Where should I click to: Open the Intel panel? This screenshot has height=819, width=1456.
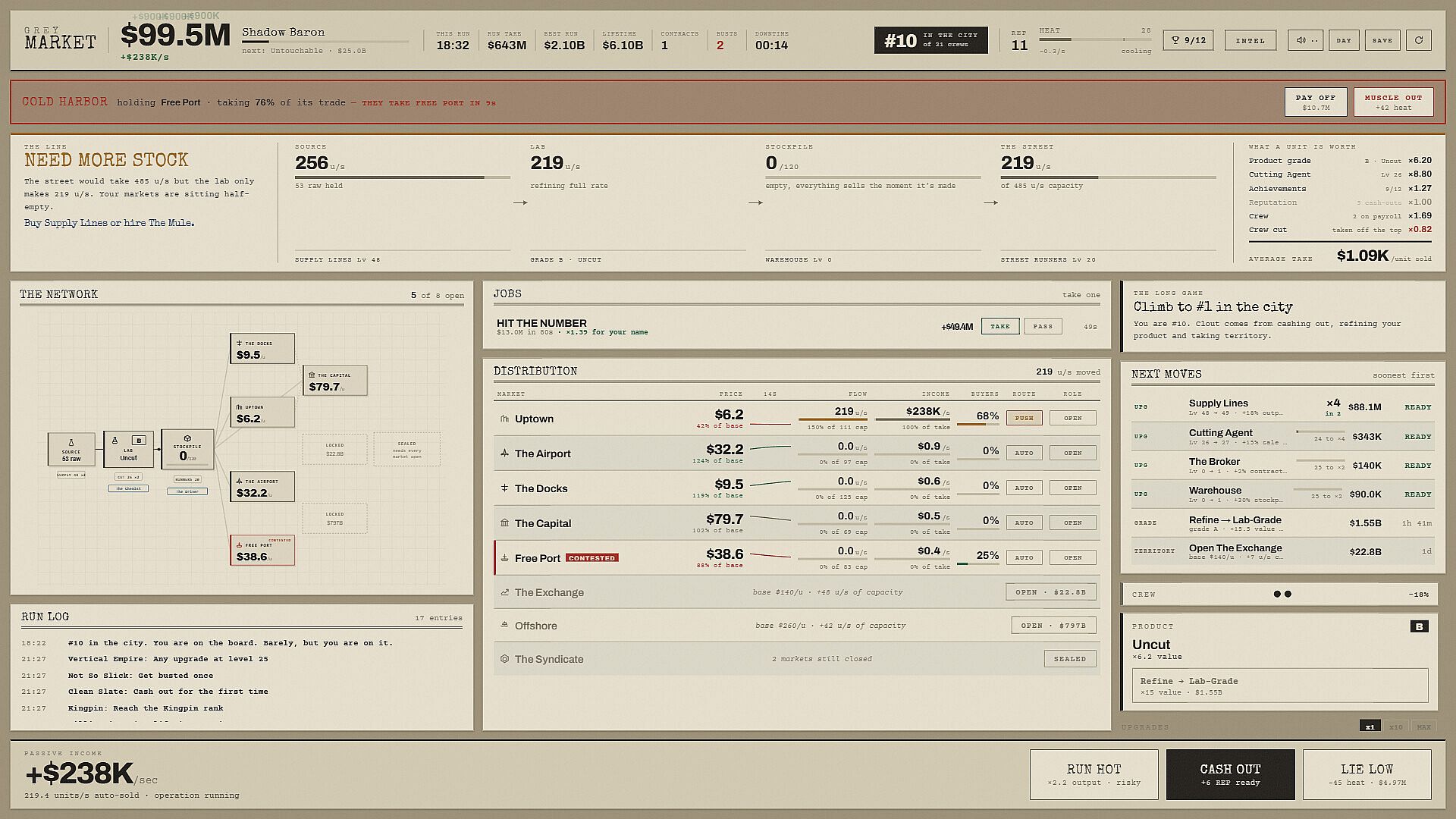[1250, 40]
